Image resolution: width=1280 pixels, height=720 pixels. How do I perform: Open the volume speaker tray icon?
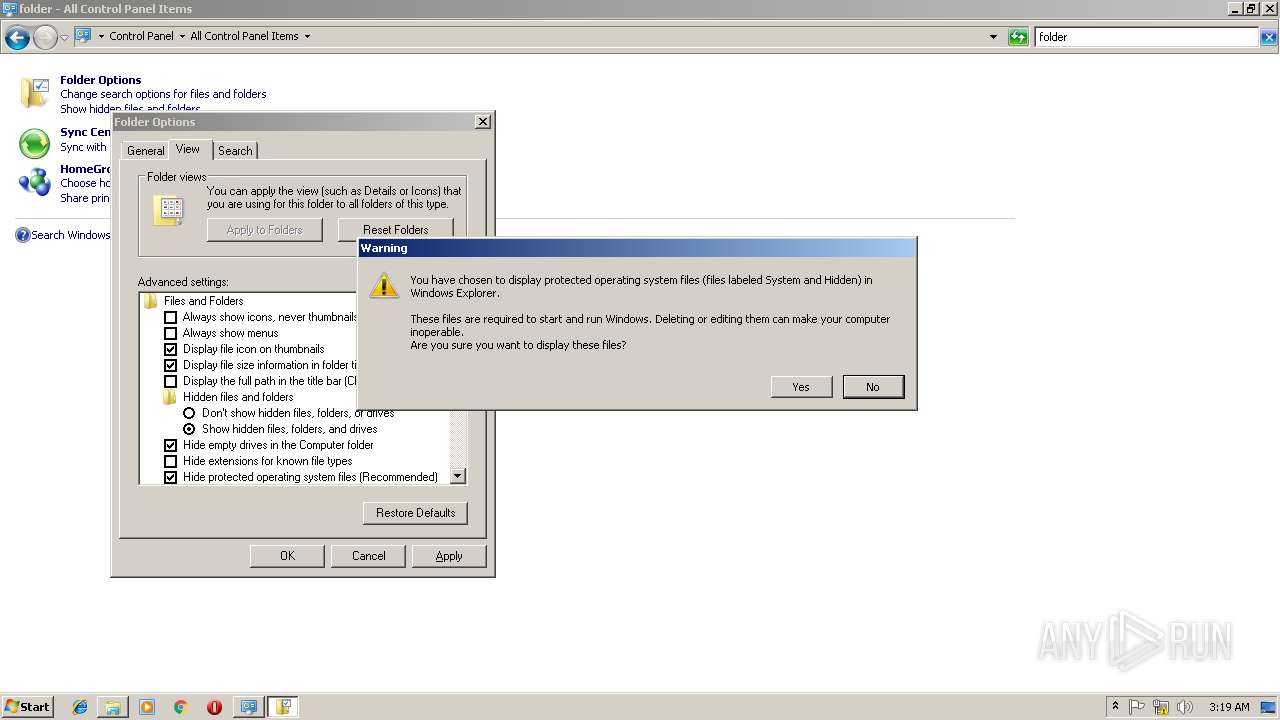coord(1185,707)
